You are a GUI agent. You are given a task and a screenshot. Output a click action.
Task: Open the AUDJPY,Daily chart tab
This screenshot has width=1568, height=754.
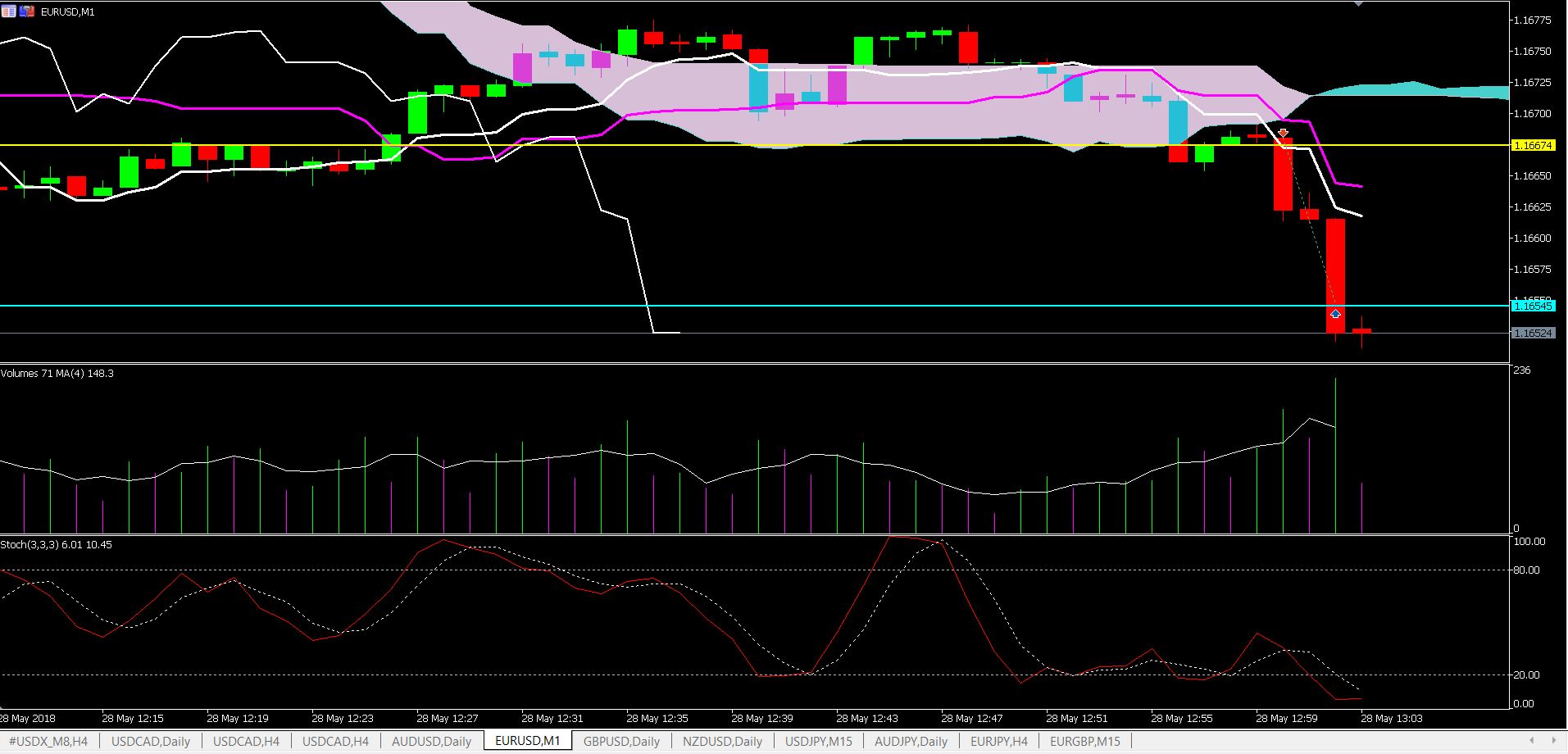[911, 741]
